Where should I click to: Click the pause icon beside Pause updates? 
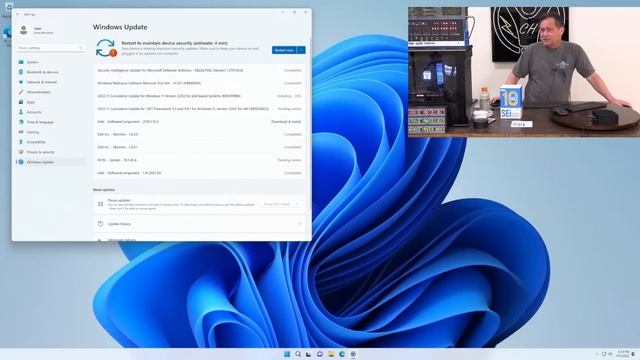[x=100, y=204]
